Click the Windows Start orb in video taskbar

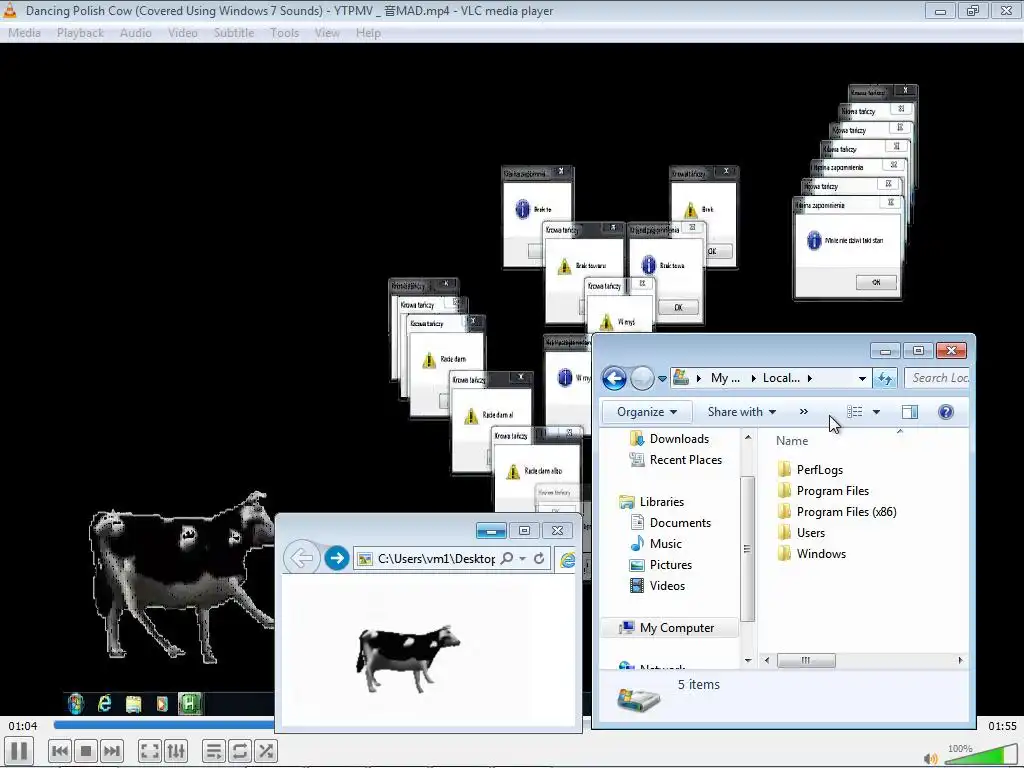click(76, 703)
